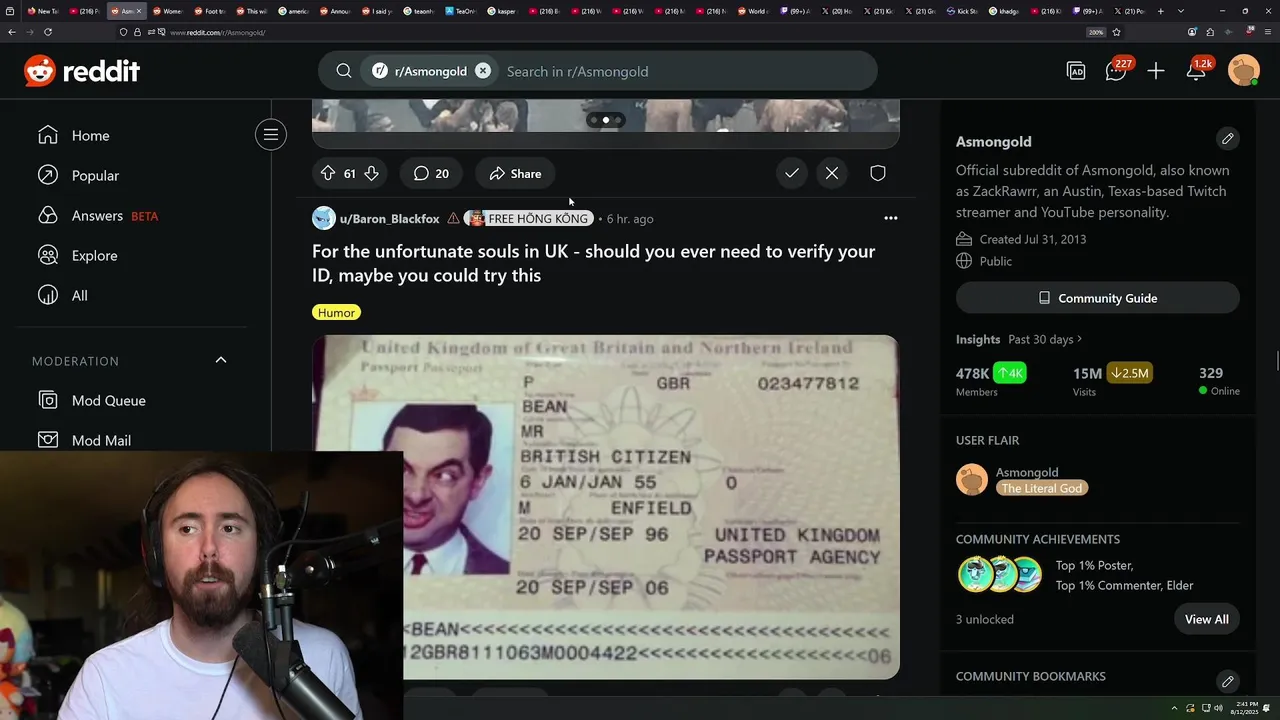The height and width of the screenshot is (720, 1280).
Task: Click the Humor post flair tag
Action: coord(336,312)
